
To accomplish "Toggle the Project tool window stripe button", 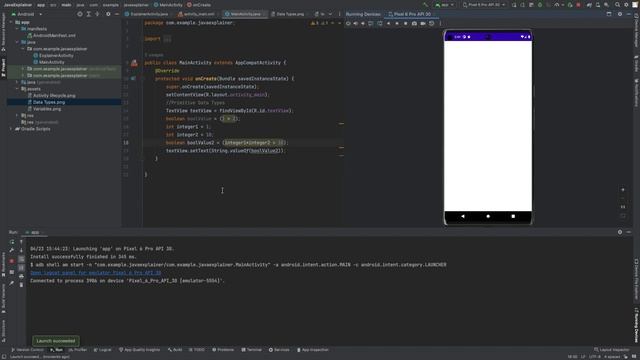I will [3, 68].
